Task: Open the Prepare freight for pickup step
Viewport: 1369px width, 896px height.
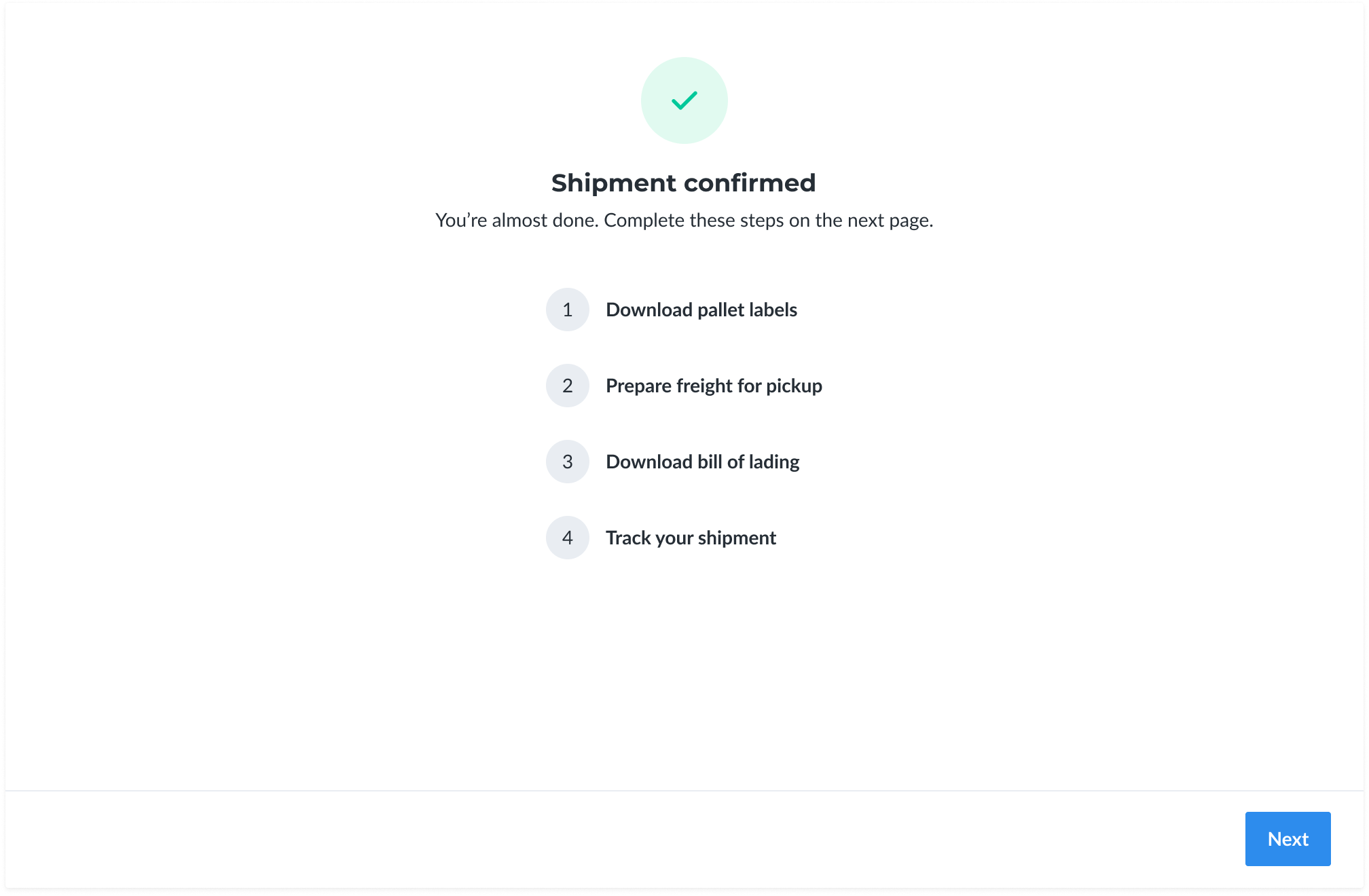Action: click(714, 386)
